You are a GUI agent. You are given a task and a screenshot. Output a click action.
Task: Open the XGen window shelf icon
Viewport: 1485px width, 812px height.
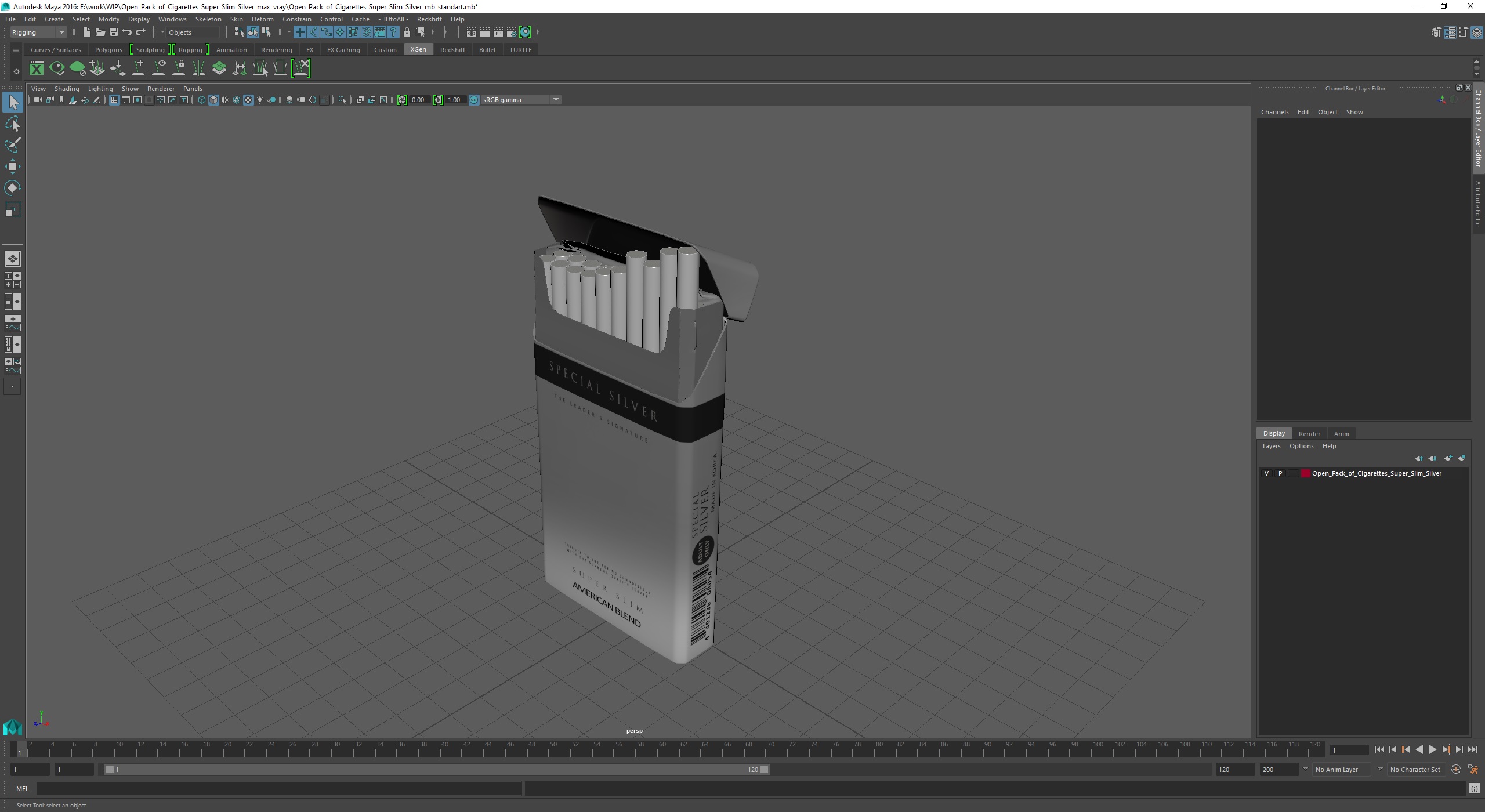click(x=37, y=68)
